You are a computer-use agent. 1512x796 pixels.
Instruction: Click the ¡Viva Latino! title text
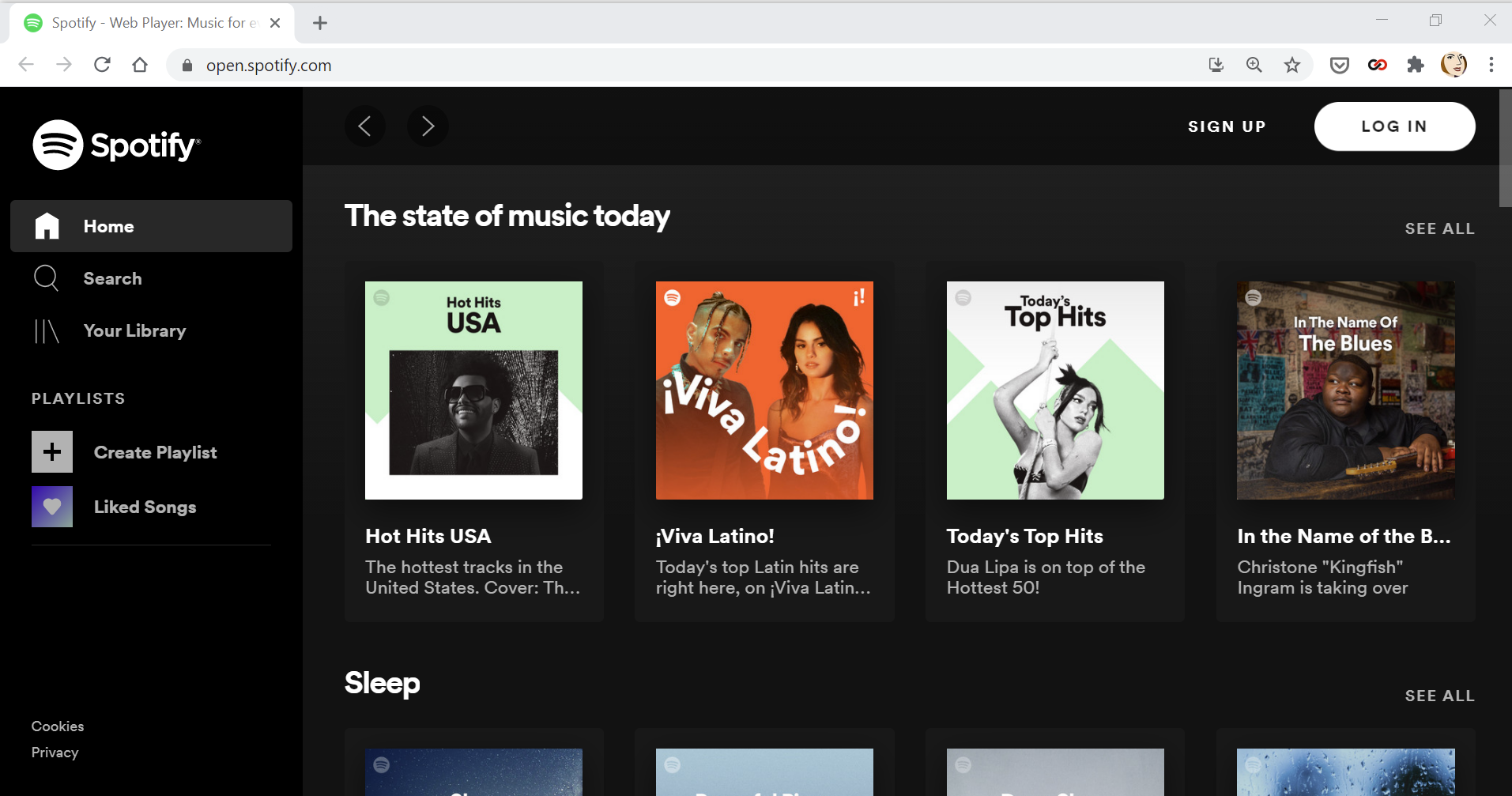tap(715, 536)
